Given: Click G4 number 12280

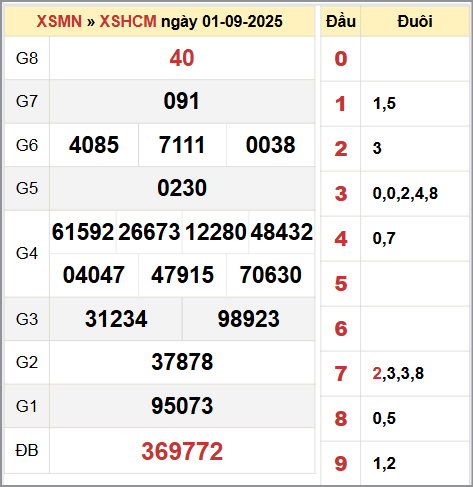Looking at the screenshot, I should click(x=215, y=232).
